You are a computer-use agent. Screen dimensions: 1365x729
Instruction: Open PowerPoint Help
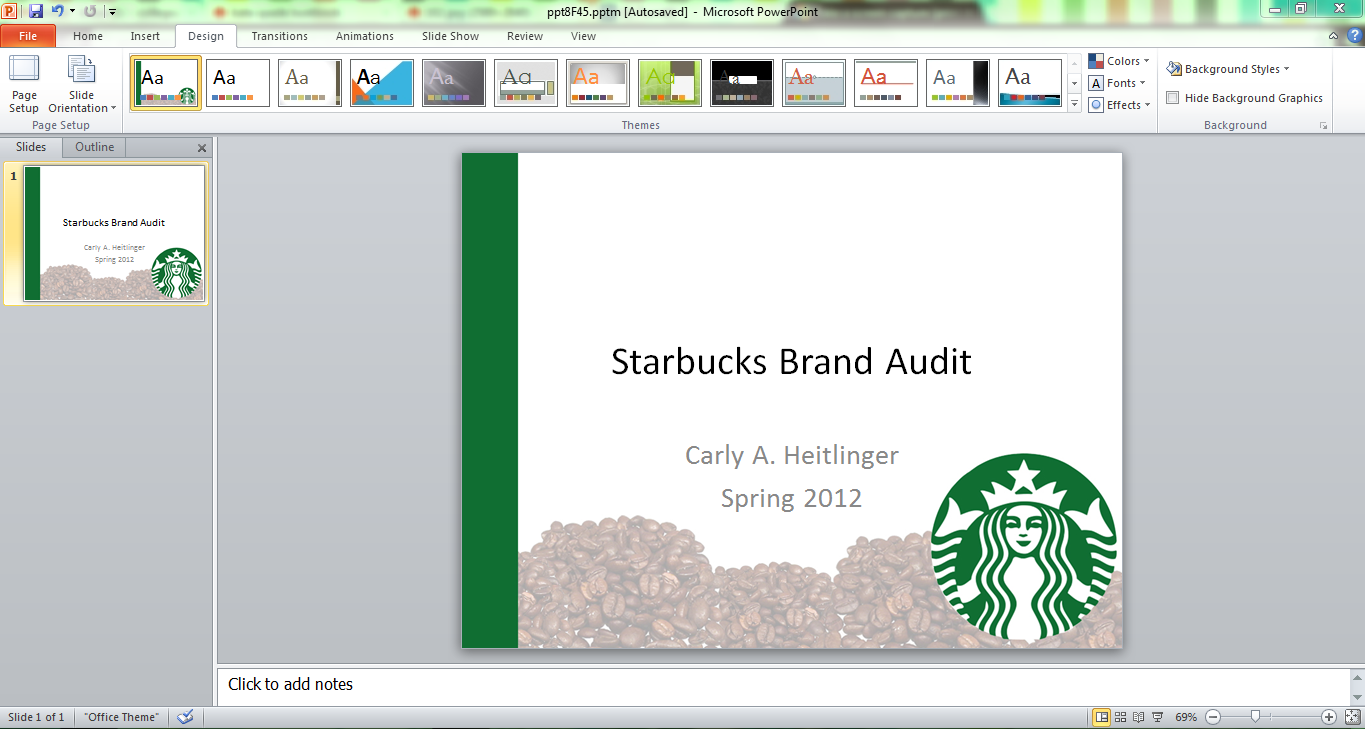1355,36
